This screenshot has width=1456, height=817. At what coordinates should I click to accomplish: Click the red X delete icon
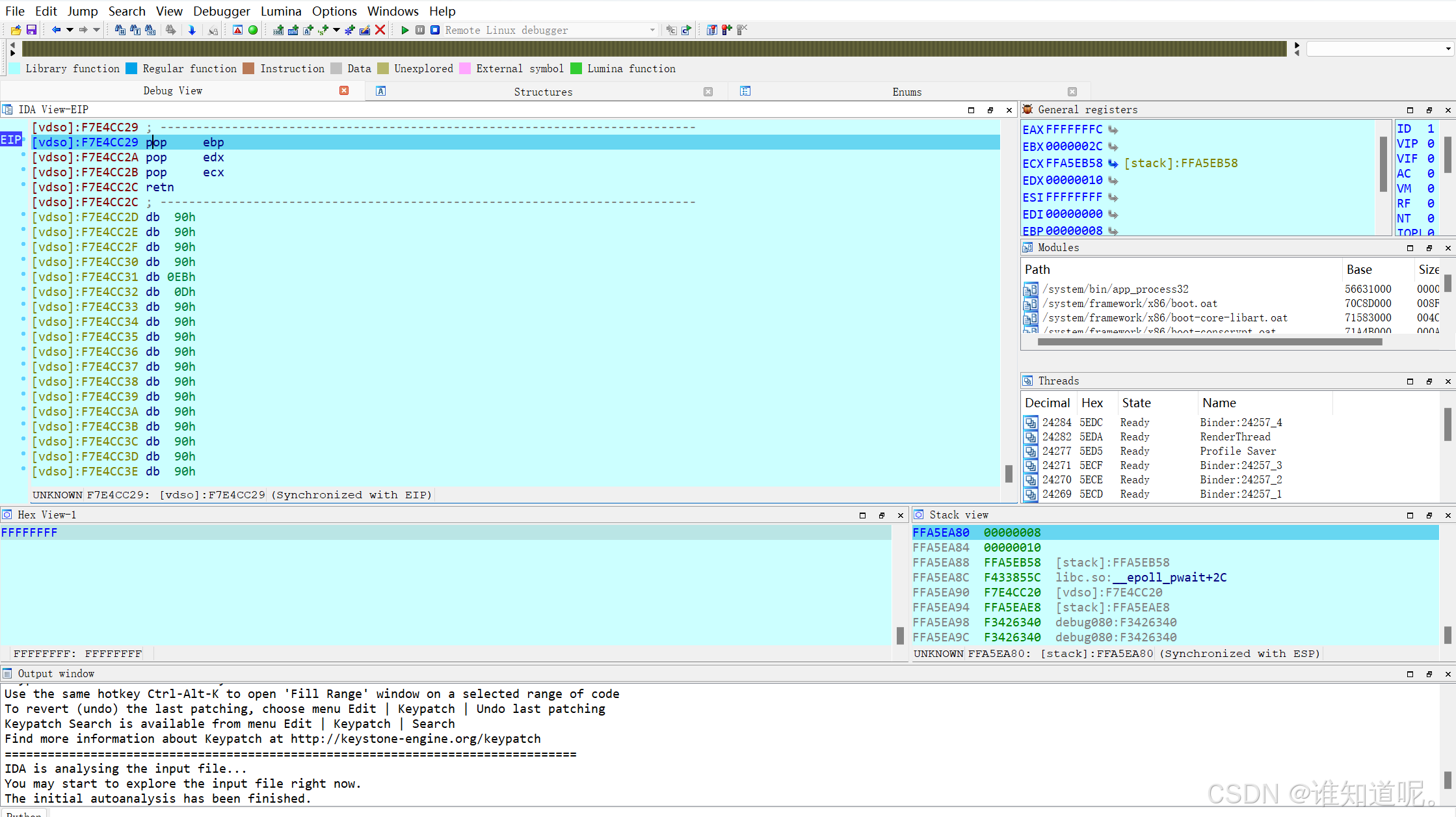(x=380, y=30)
